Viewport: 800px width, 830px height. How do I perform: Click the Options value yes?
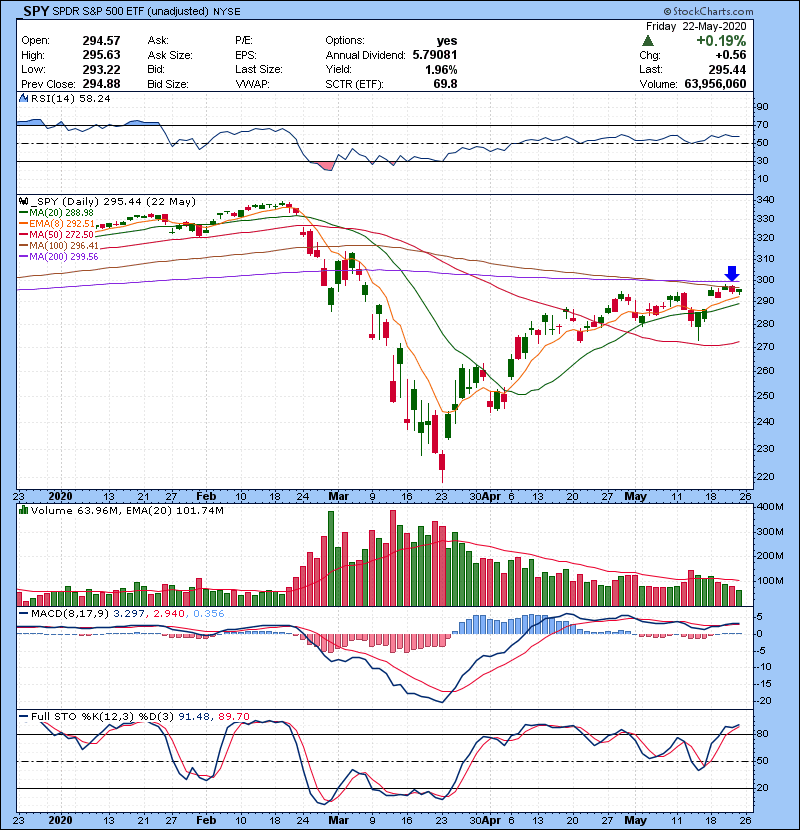point(447,41)
